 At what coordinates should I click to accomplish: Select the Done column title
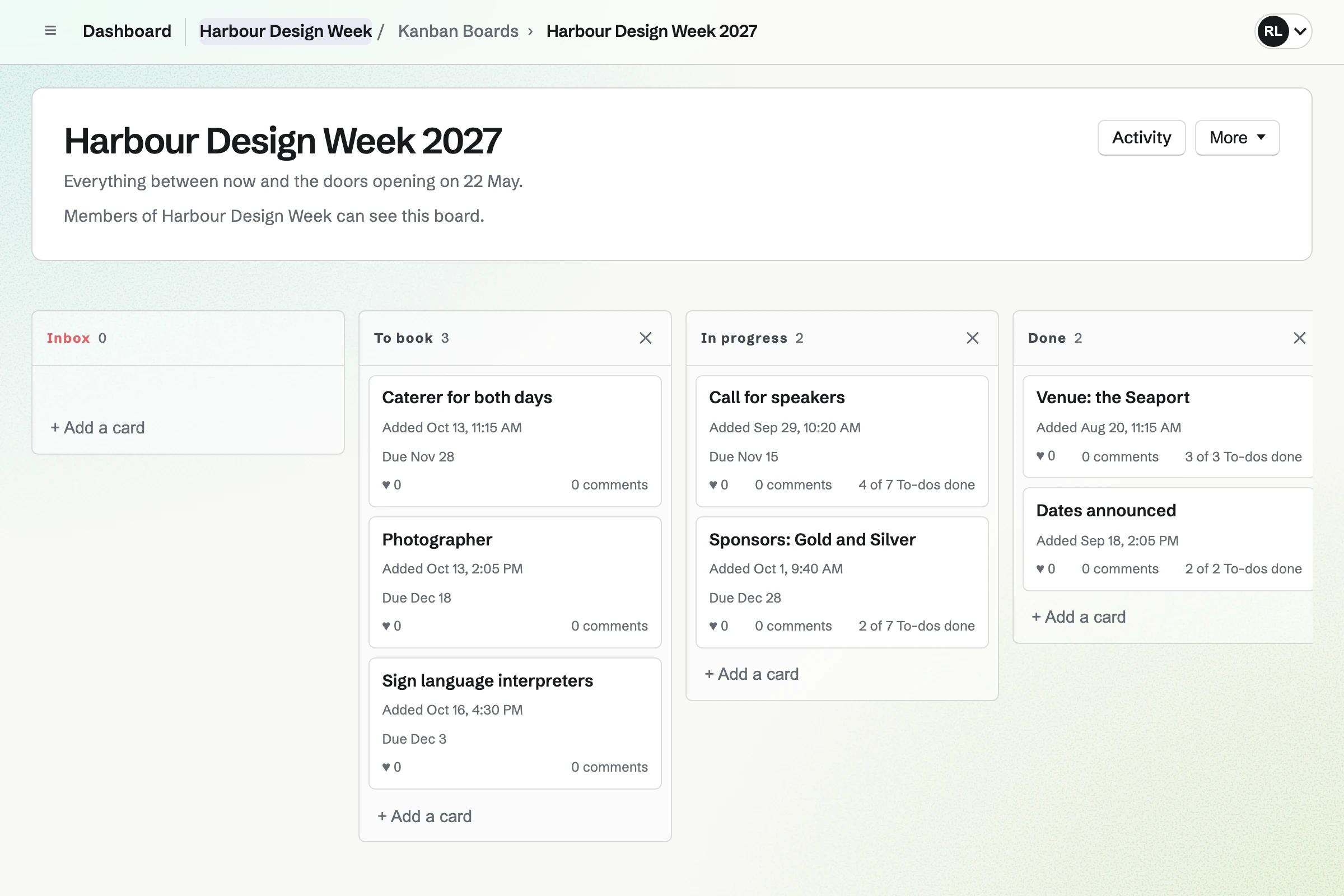(x=1047, y=338)
